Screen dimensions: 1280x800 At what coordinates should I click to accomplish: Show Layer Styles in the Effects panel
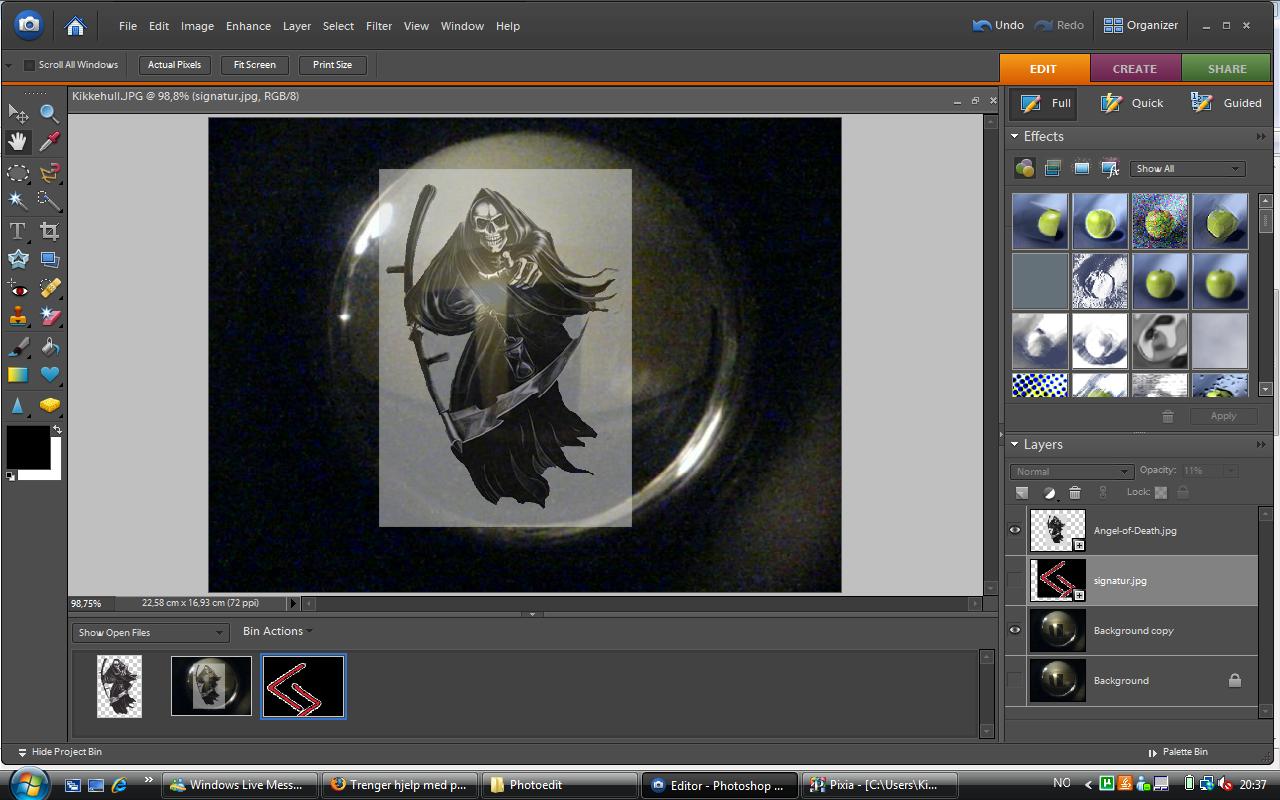pos(1052,168)
